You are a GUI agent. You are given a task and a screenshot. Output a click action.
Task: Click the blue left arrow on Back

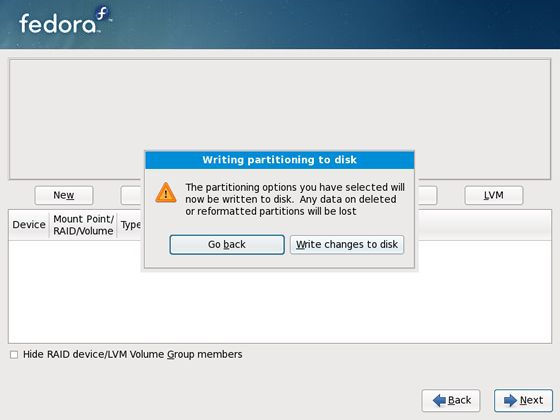[439, 400]
